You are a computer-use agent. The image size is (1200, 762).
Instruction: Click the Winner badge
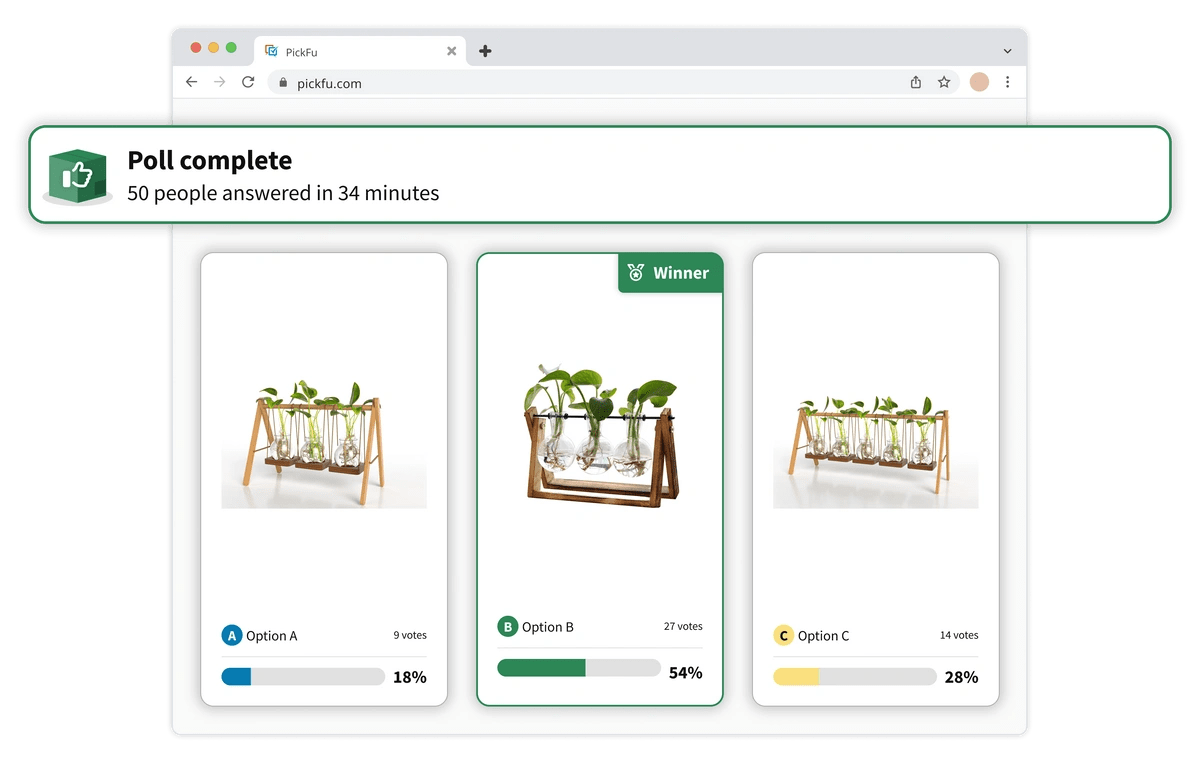[670, 273]
